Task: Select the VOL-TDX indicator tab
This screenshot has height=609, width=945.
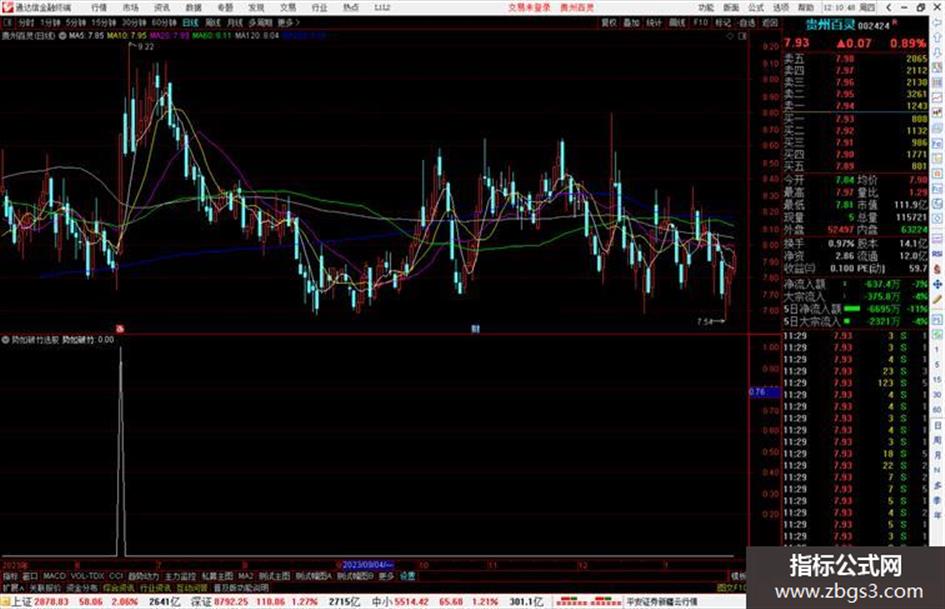Action: click(x=87, y=576)
